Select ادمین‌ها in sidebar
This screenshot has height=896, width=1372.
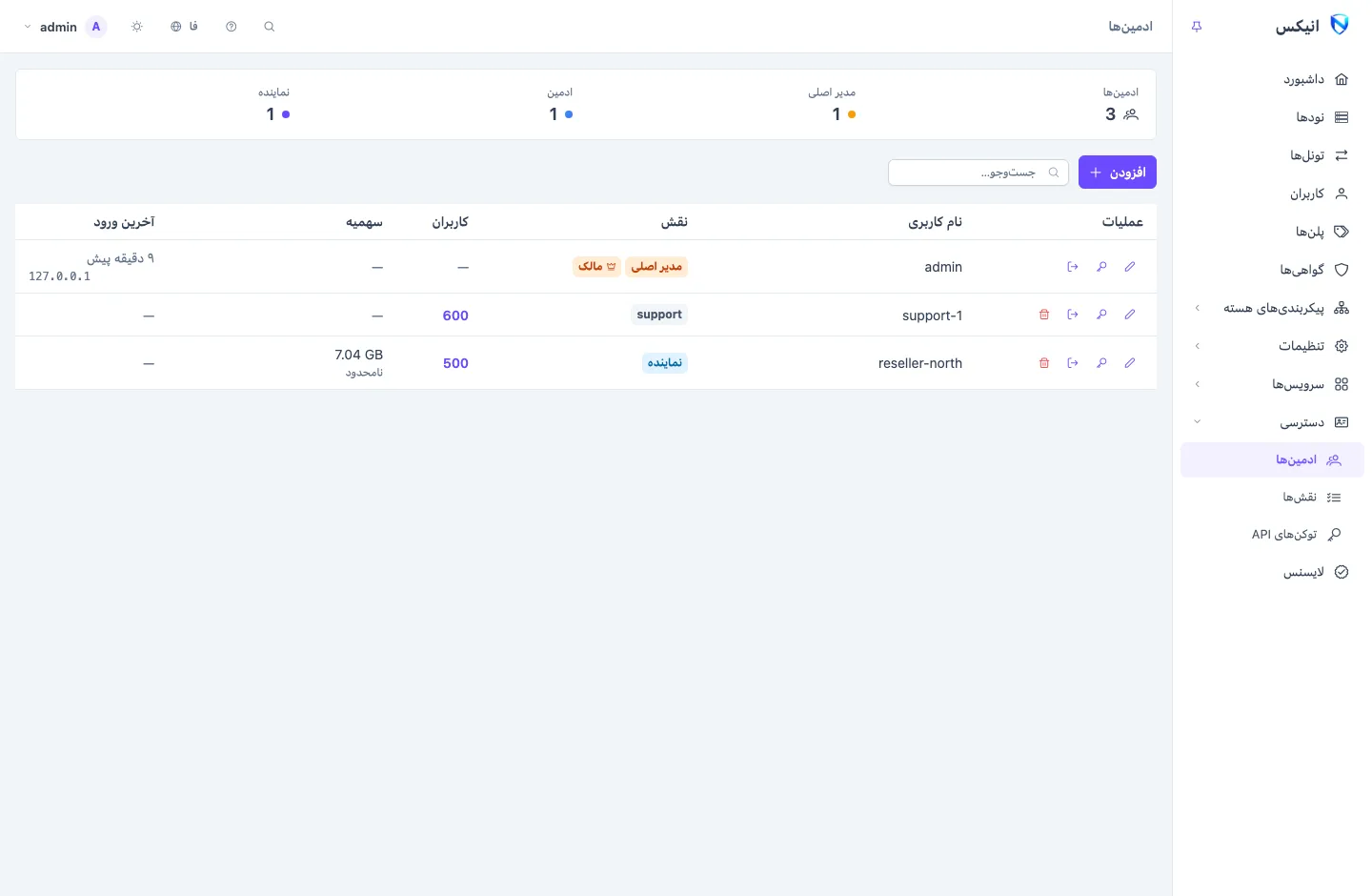point(1272,459)
